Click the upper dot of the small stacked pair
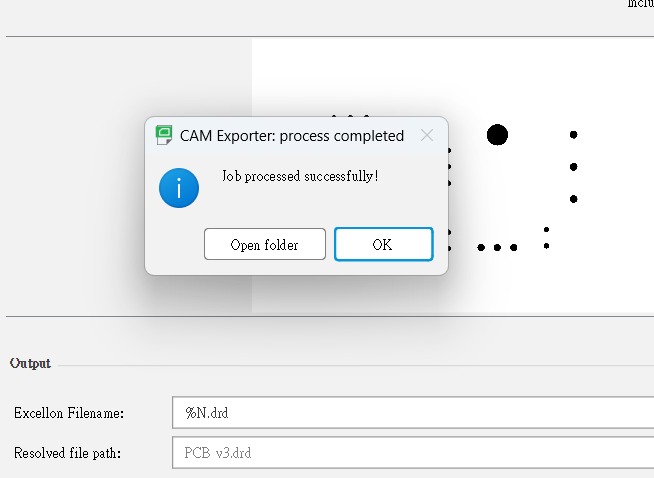The width and height of the screenshot is (654, 478). 546,230
